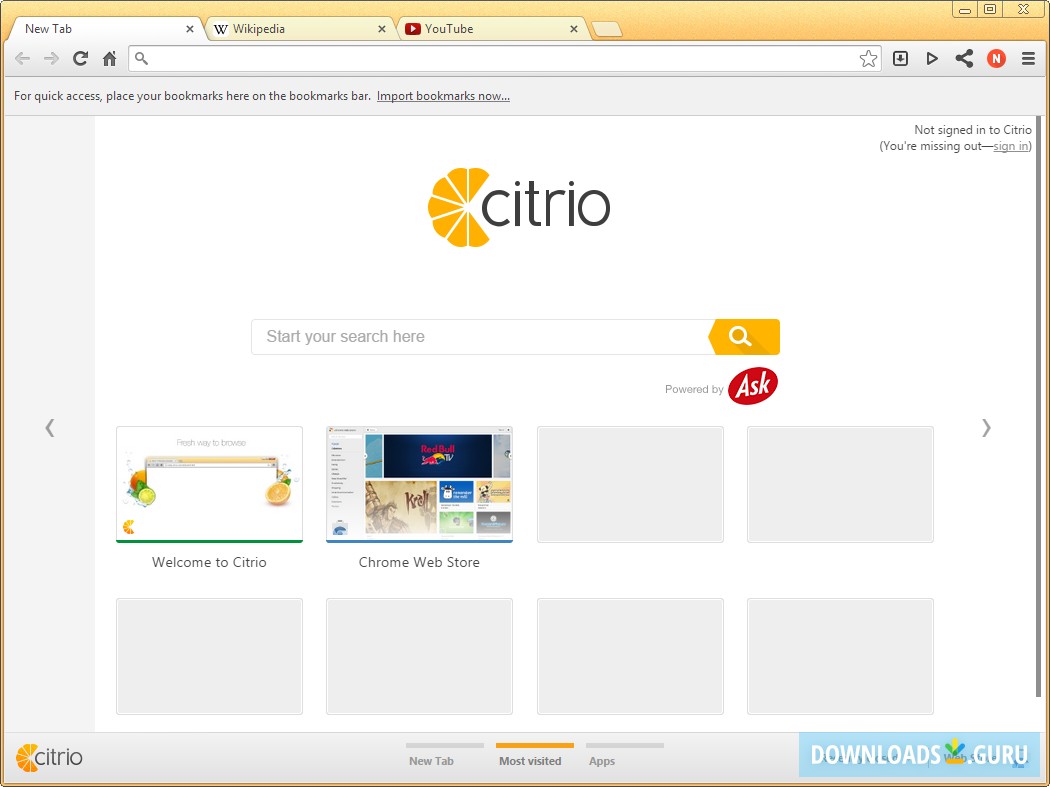
Task: Click the red notifications N icon
Action: tap(996, 59)
